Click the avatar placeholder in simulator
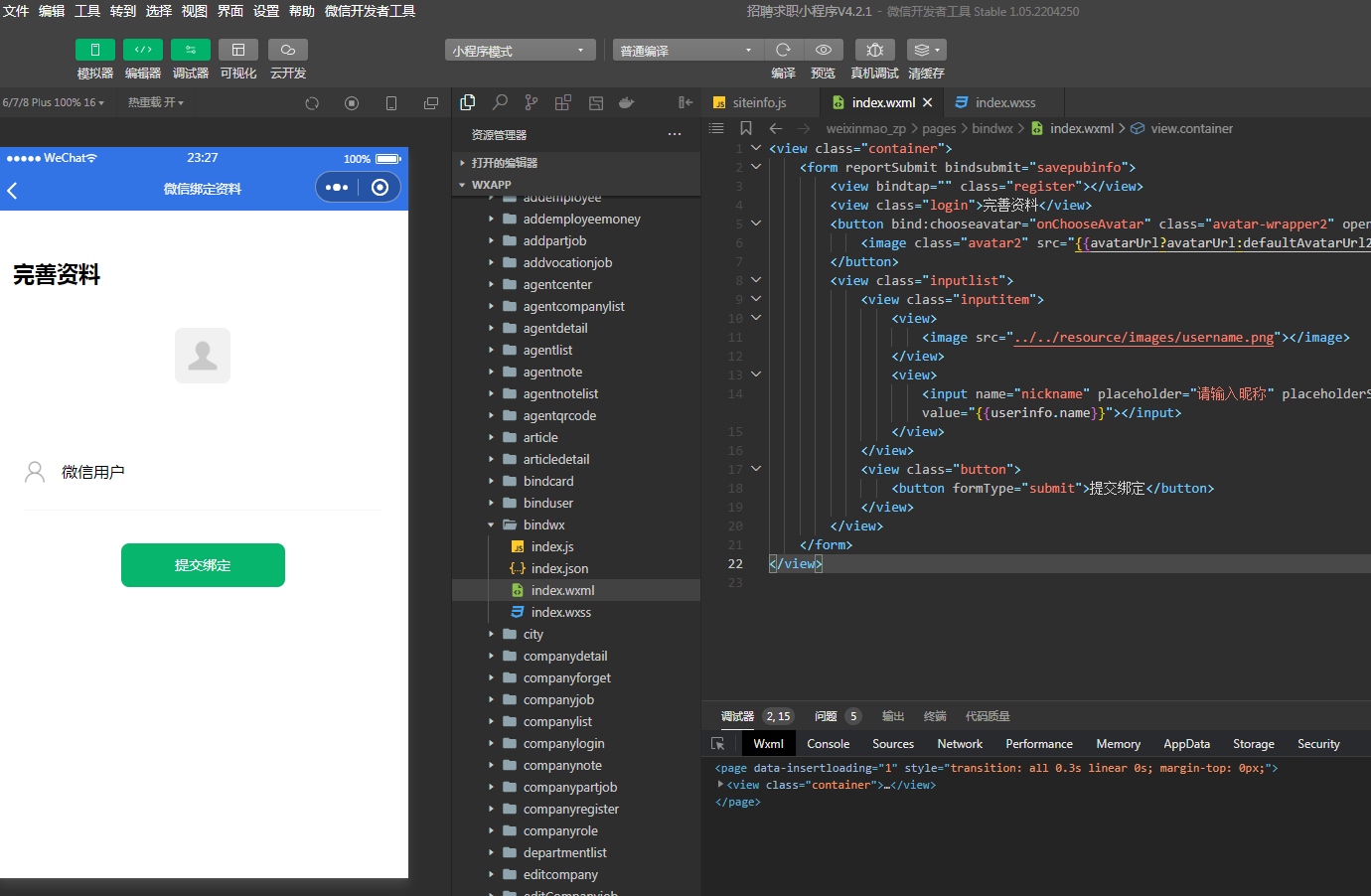 pyautogui.click(x=203, y=356)
